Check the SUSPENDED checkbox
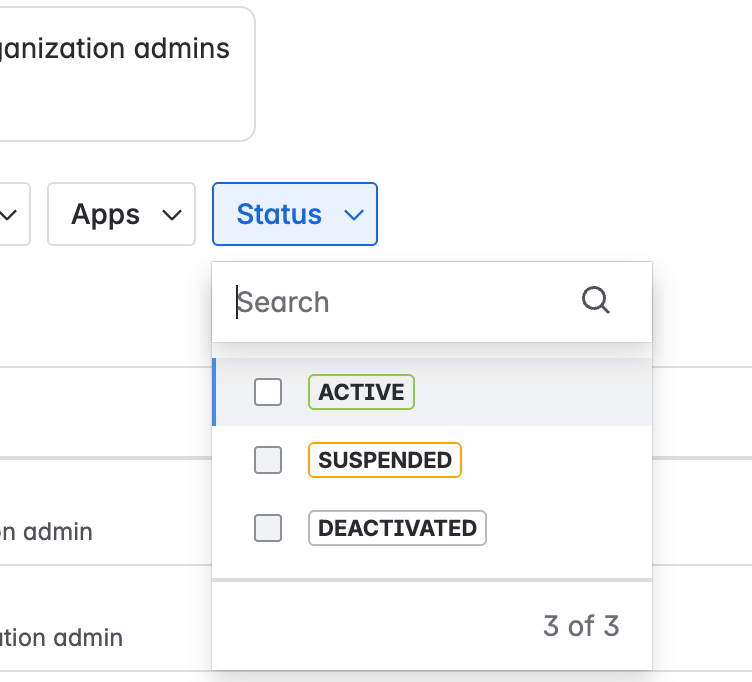The height and width of the screenshot is (682, 752). point(268,460)
